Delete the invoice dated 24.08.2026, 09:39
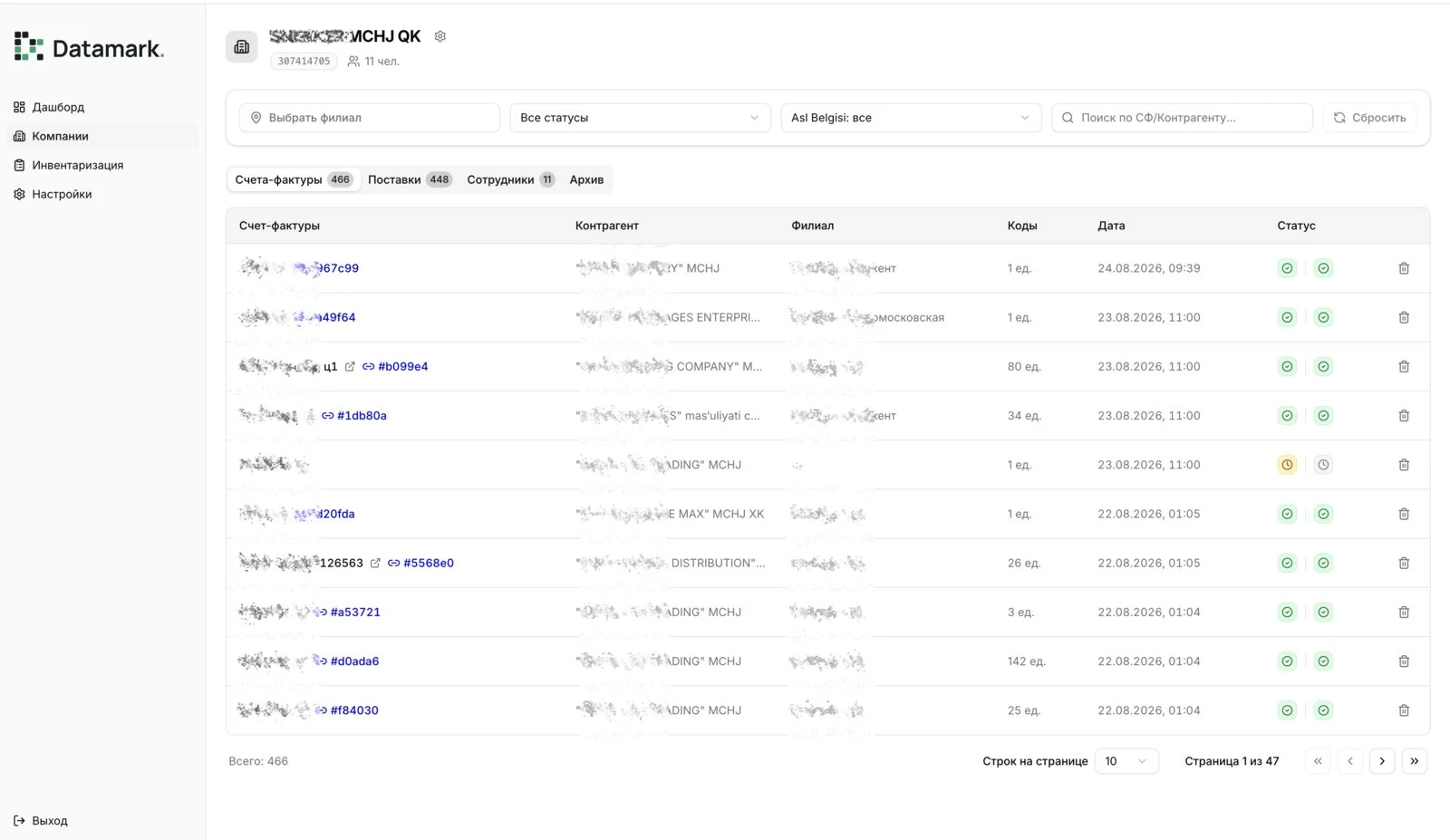The image size is (1450, 840). pos(1404,268)
